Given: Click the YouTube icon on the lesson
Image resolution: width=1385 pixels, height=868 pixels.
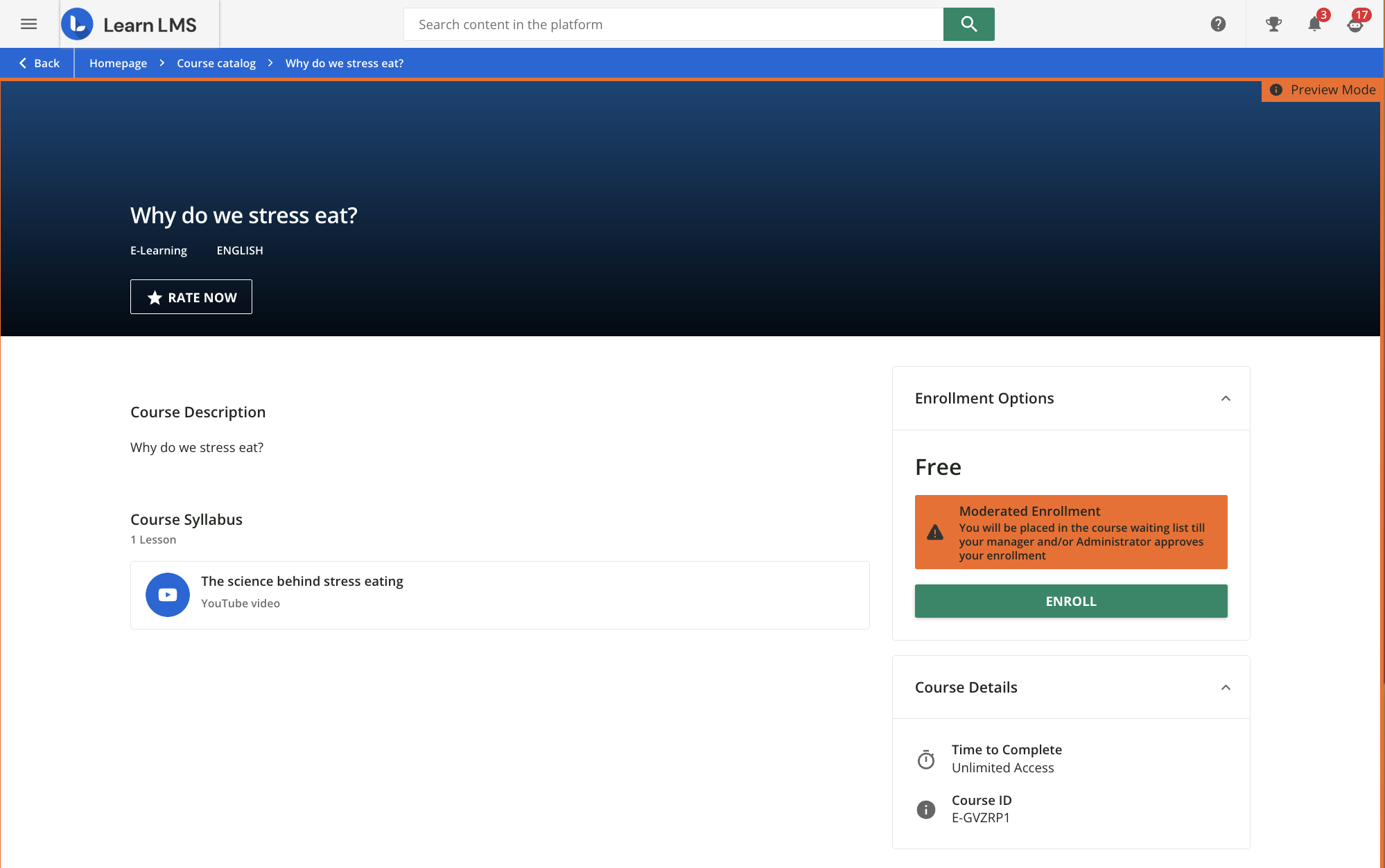Looking at the screenshot, I should [x=167, y=595].
